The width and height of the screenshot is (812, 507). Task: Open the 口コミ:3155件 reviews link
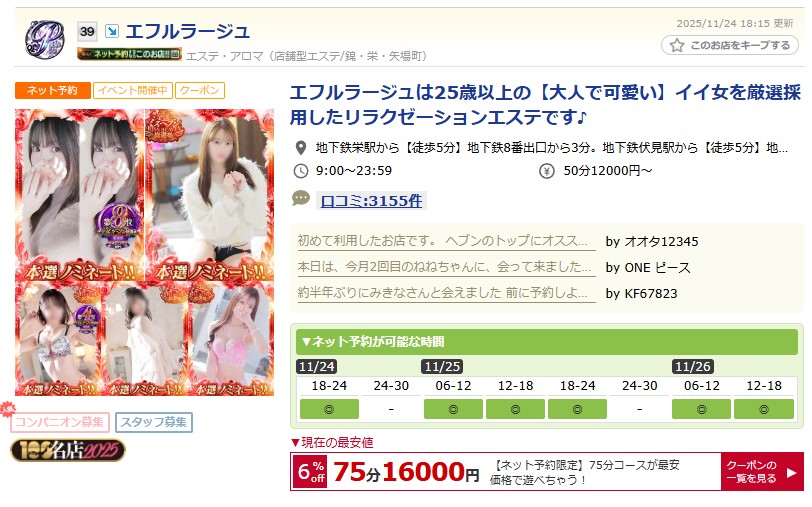371,201
